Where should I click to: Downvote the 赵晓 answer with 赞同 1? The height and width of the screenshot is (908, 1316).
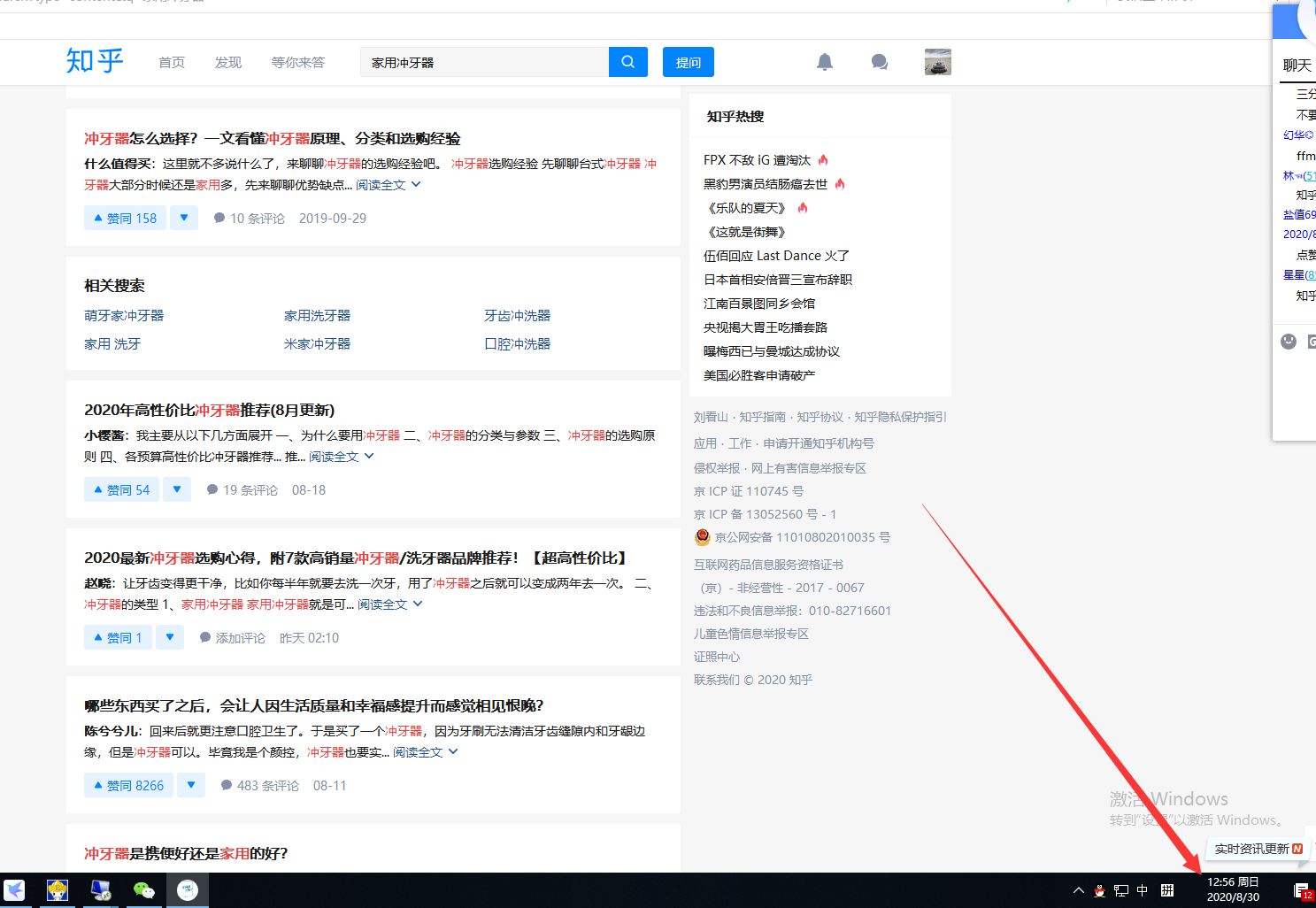pos(170,637)
